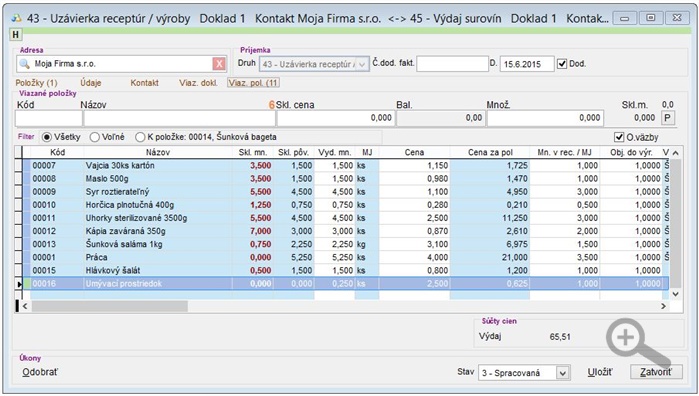Screen dimensions: 699x396
Task: Click the row selector of Vajcia row
Action: (19, 165)
